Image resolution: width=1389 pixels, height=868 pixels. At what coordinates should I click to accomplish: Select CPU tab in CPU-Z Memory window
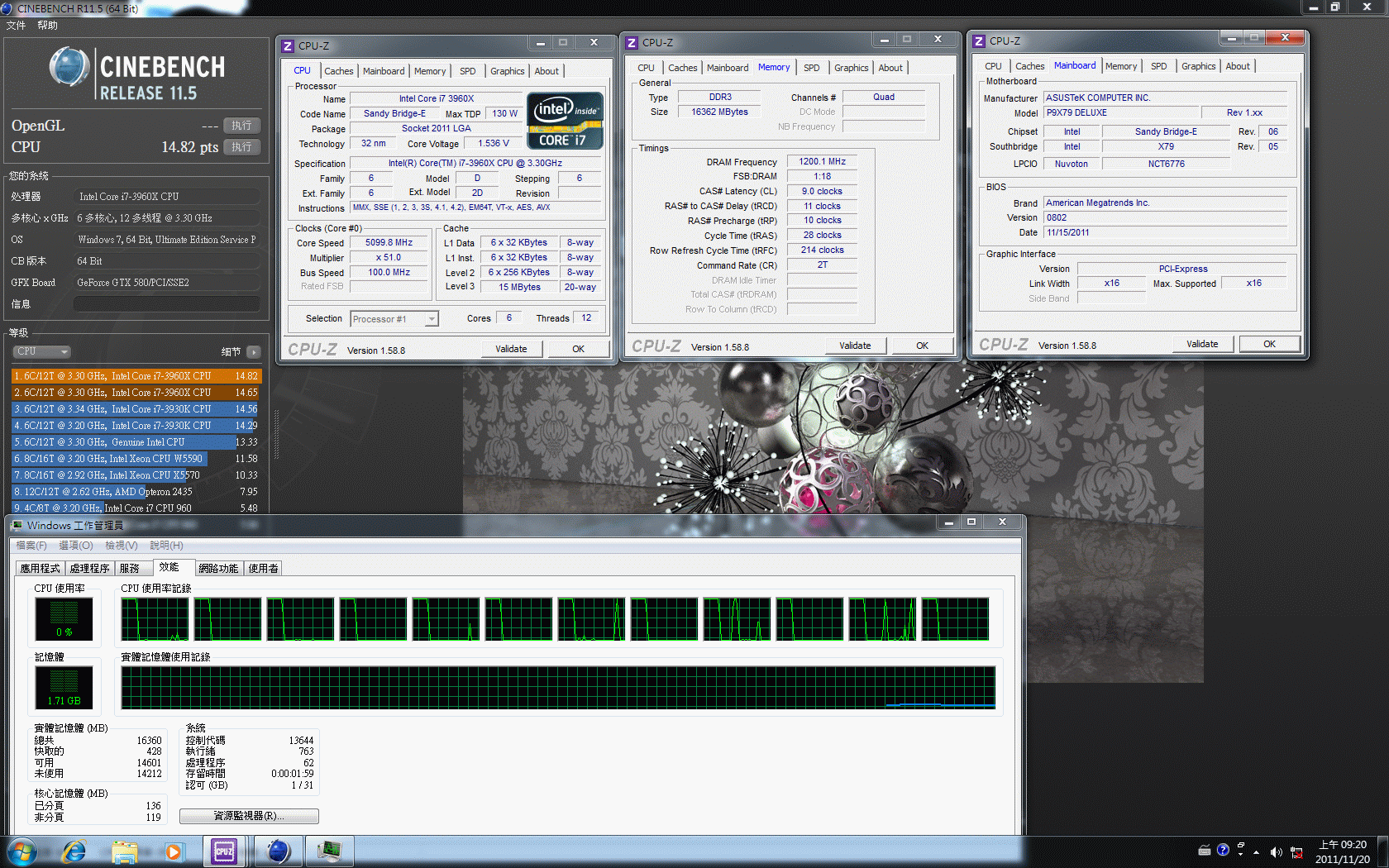tap(646, 68)
